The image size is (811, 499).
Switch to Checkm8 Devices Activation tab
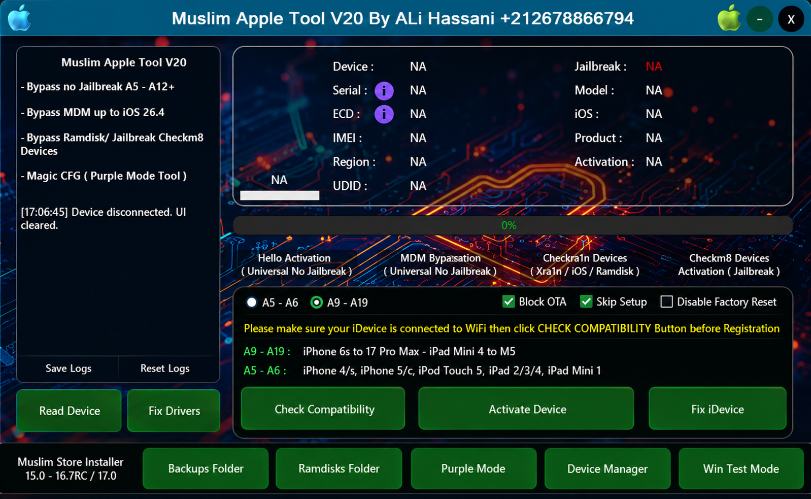coord(729,264)
